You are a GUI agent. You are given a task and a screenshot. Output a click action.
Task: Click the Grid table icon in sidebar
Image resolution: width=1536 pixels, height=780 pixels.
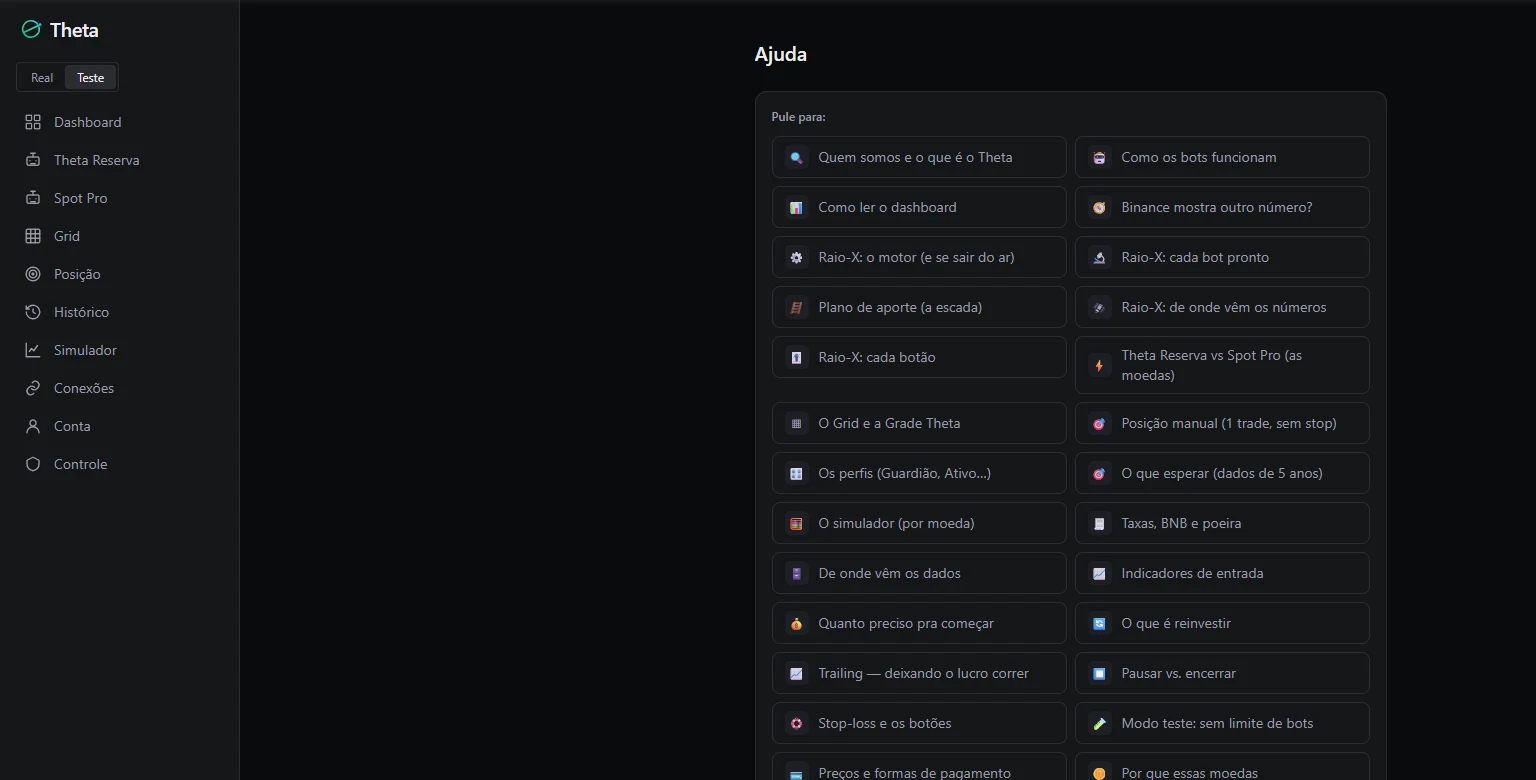coord(33,236)
